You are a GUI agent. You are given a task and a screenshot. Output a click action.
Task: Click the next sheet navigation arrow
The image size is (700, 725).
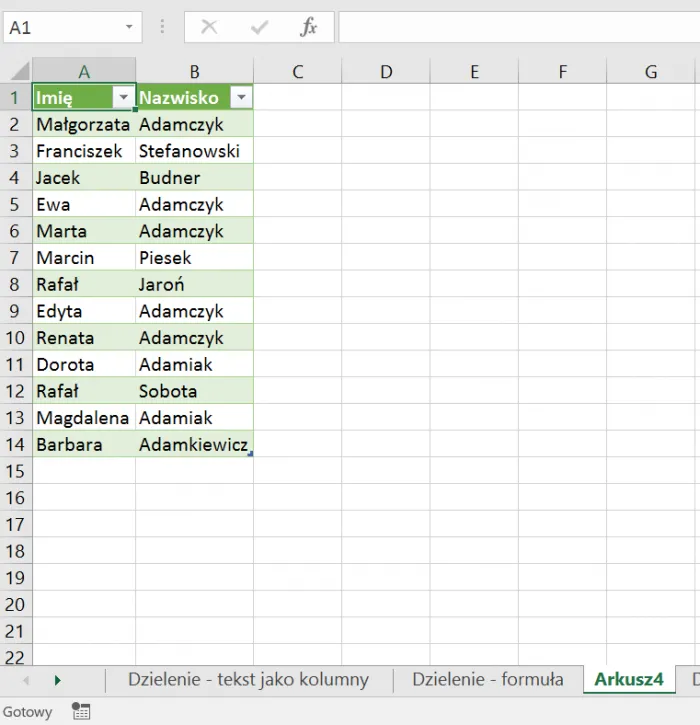point(57,680)
